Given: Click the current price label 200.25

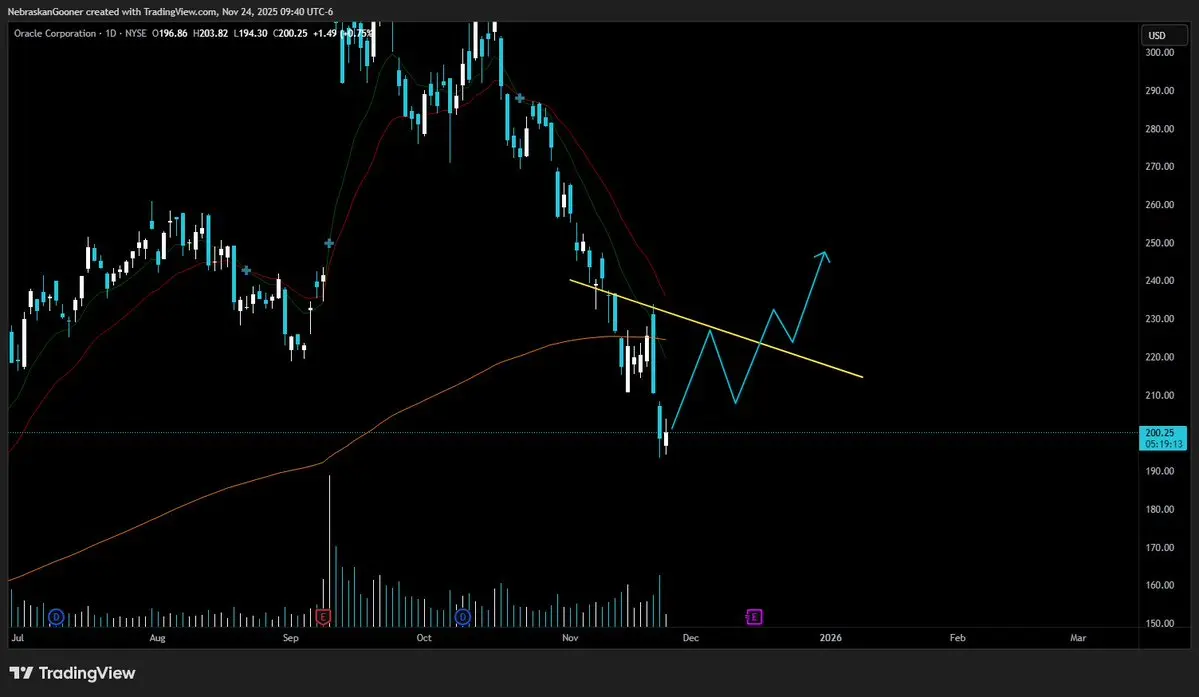Looking at the screenshot, I should click(1162, 433).
